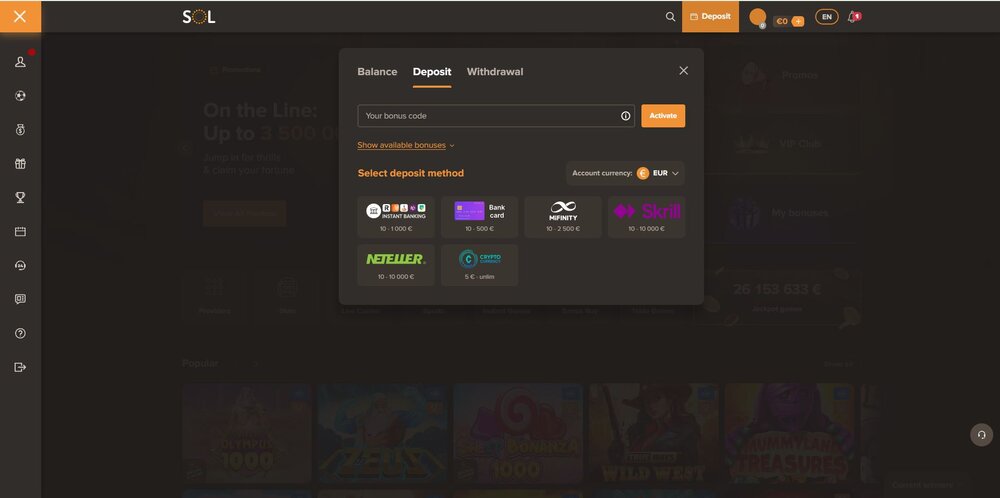Click the SOL logo
Image resolution: width=1000 pixels, height=498 pixels.
coord(199,17)
